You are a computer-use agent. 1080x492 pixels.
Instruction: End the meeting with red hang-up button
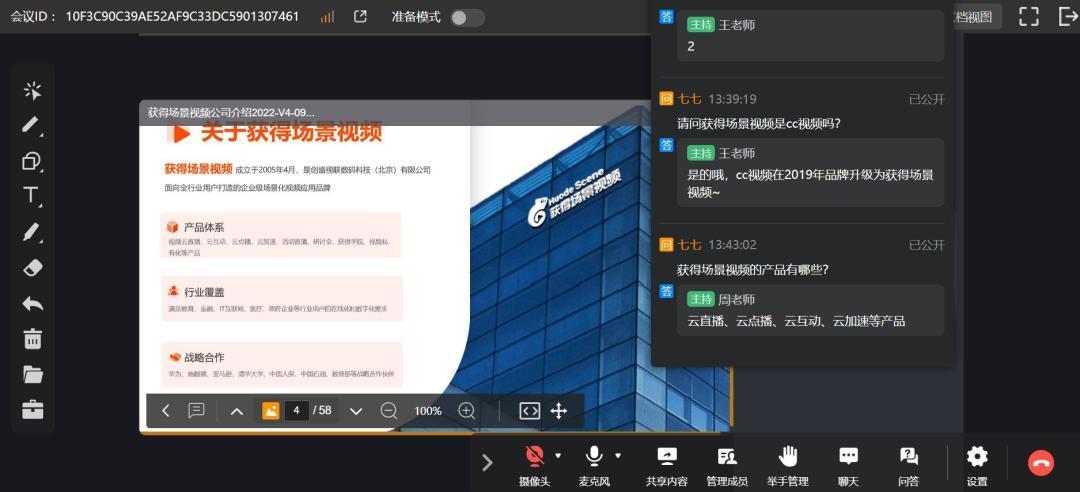coord(1041,463)
